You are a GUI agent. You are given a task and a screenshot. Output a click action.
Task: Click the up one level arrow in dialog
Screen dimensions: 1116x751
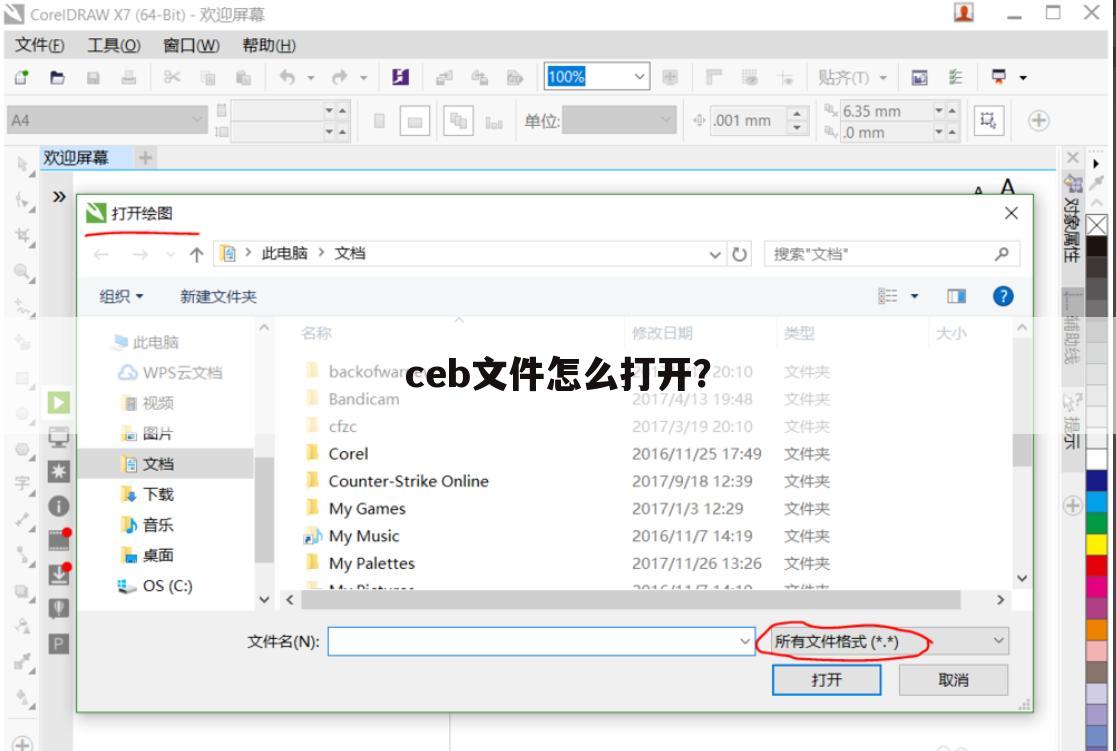pyautogui.click(x=196, y=254)
